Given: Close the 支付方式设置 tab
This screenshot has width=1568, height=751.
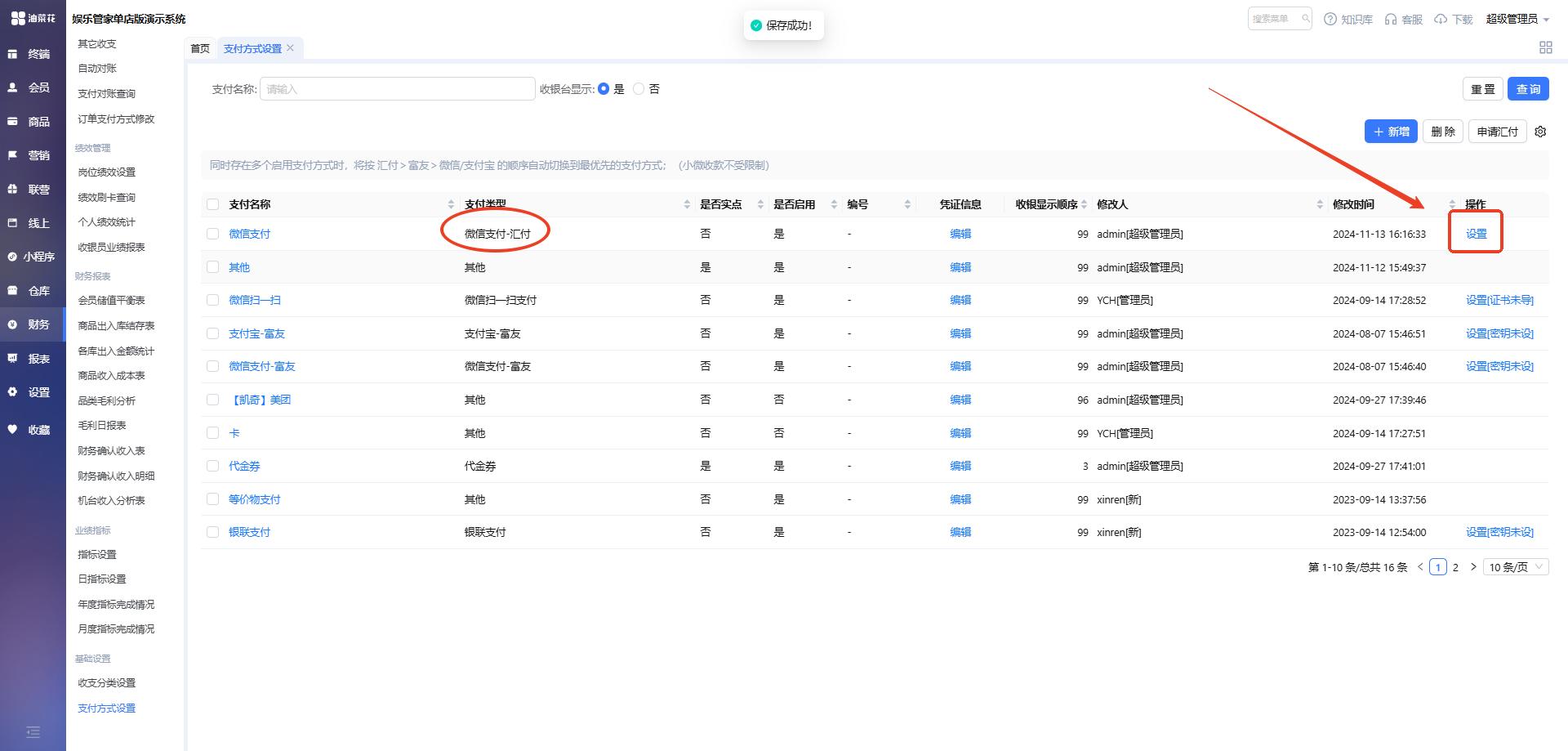Looking at the screenshot, I should [290, 48].
